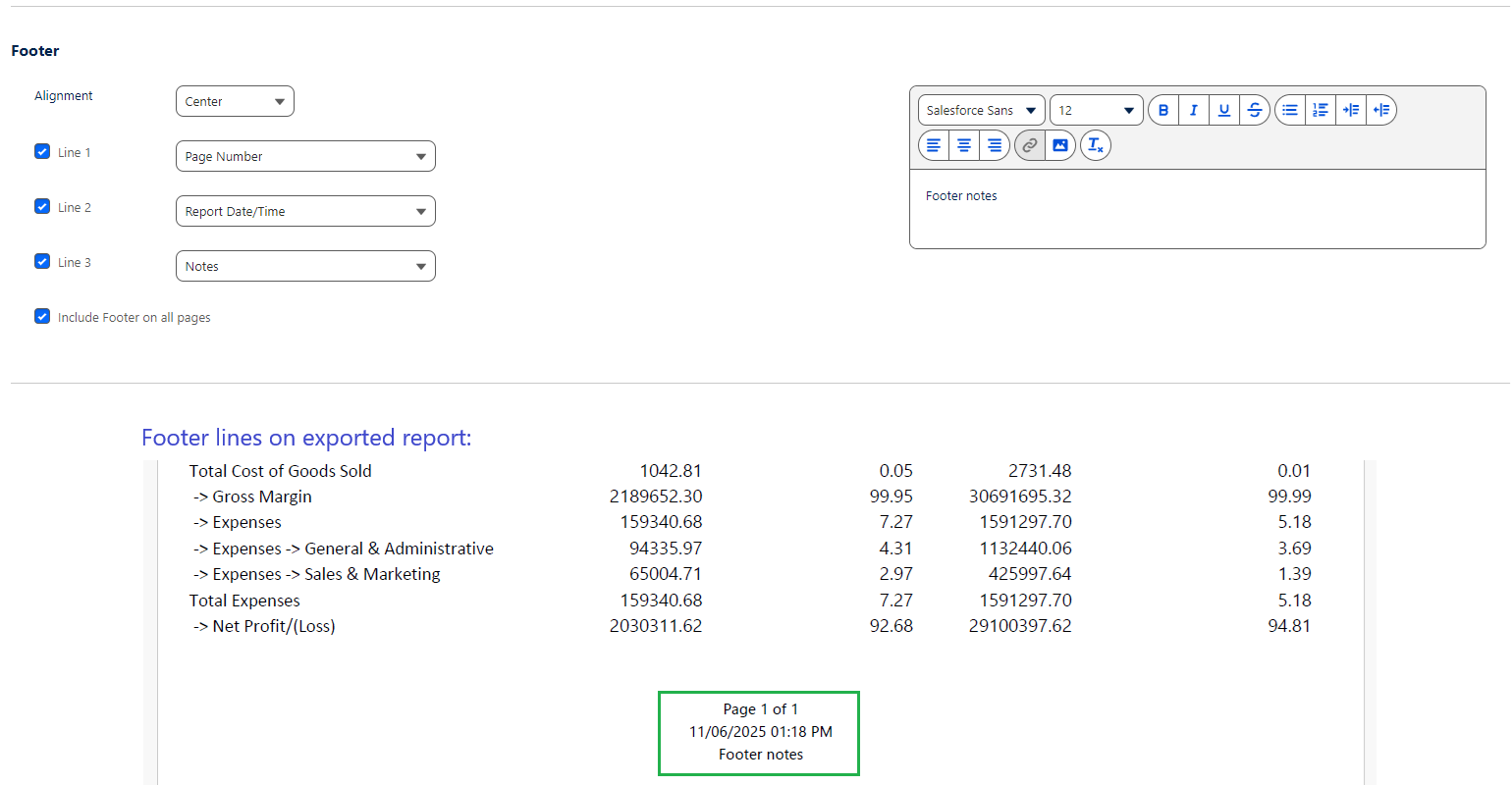The height and width of the screenshot is (785, 1512).
Task: Open the Notes dropdown for Line 3
Action: (305, 266)
